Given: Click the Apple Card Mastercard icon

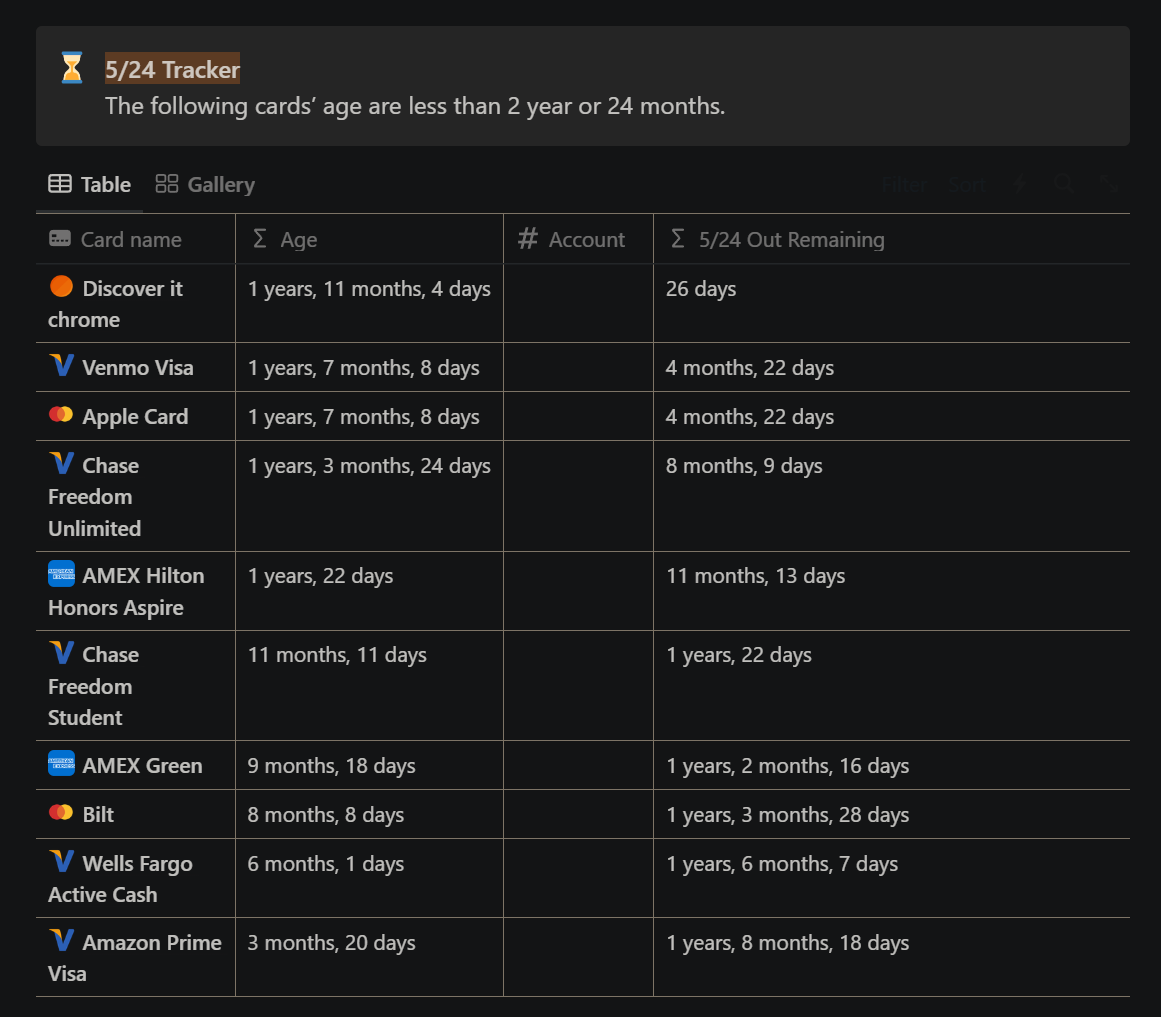Looking at the screenshot, I should [61, 414].
